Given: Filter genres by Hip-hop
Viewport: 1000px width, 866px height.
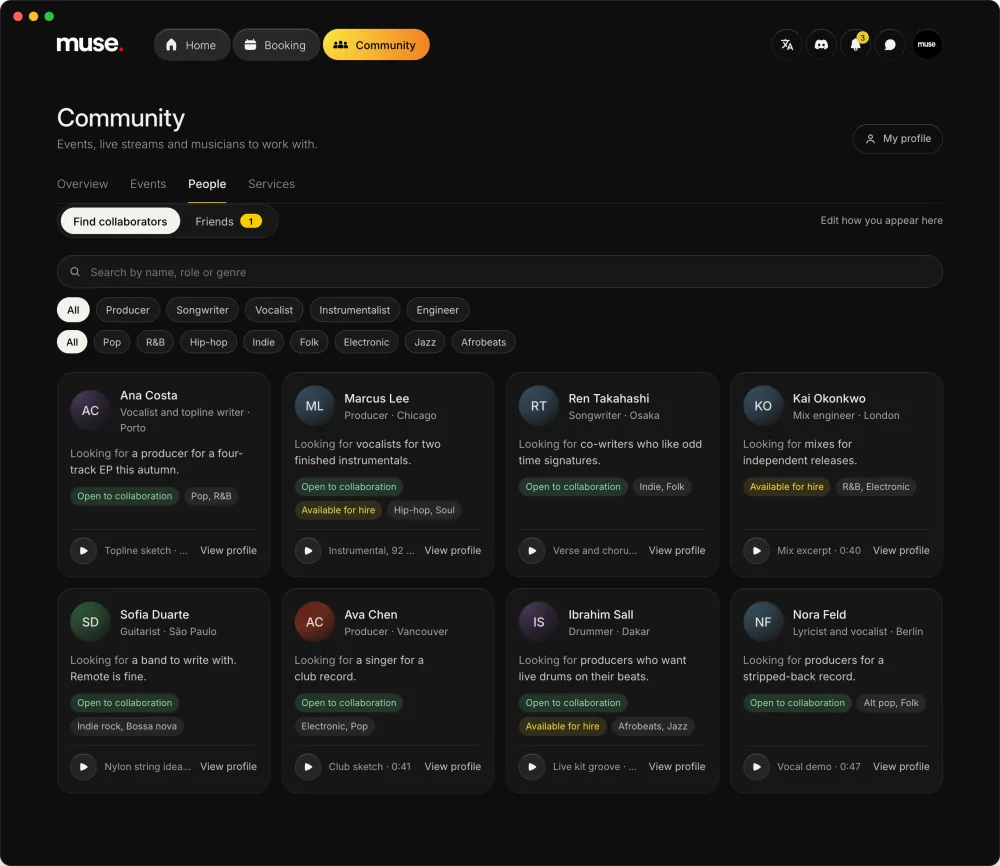Looking at the screenshot, I should point(209,342).
